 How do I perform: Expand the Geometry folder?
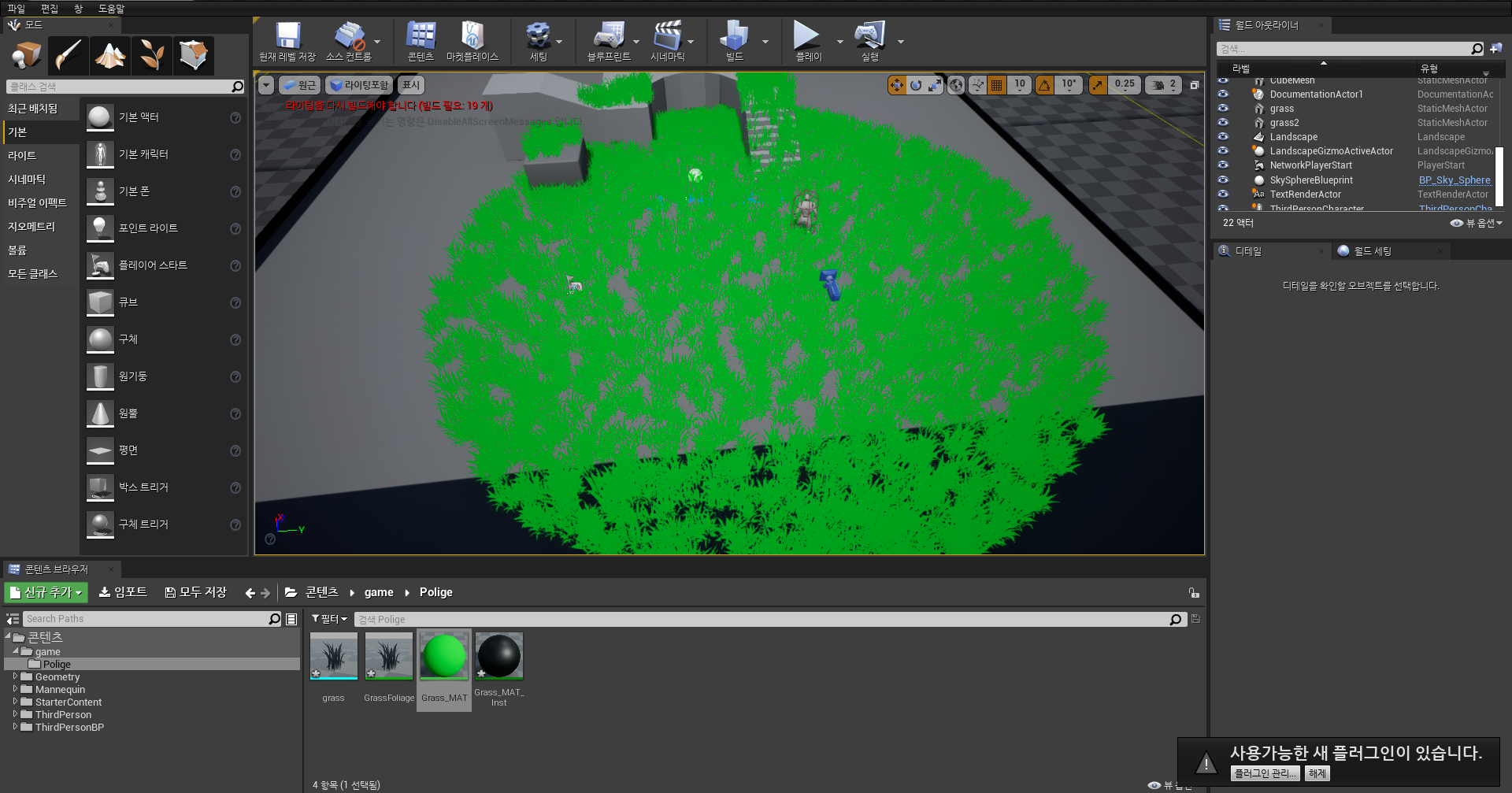pos(15,676)
